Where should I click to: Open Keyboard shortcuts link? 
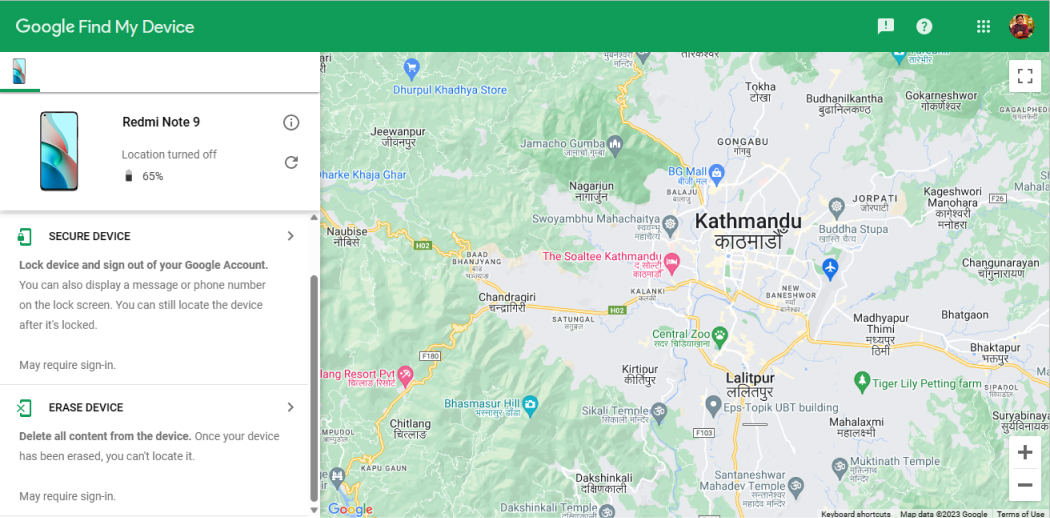[x=856, y=514]
